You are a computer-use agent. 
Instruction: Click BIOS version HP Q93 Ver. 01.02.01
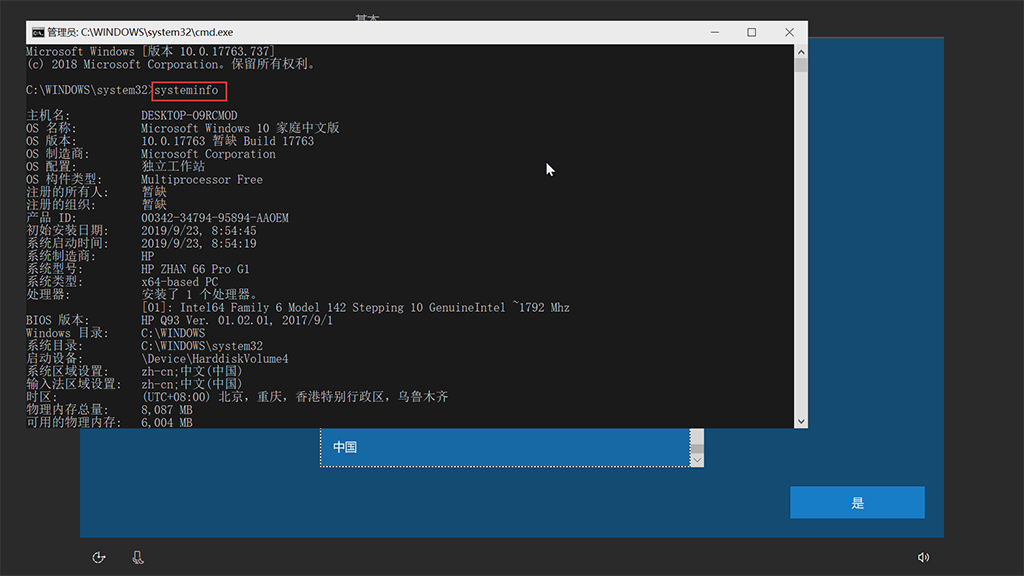tap(237, 320)
